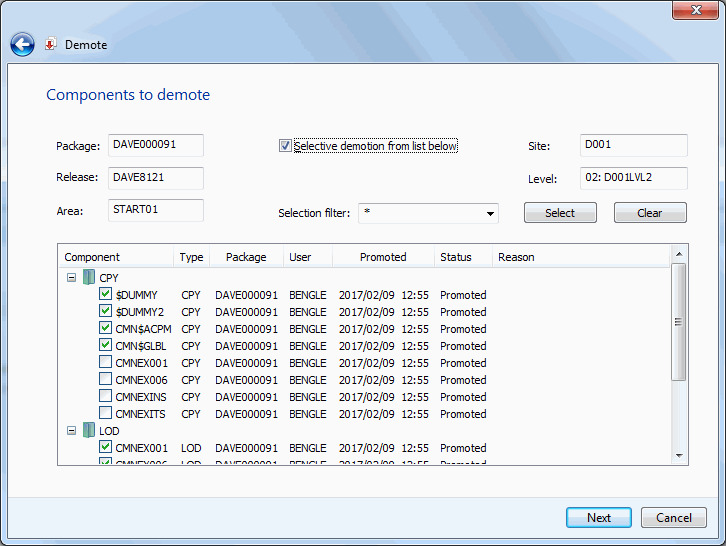Close the Demote window

pyautogui.click(x=695, y=10)
